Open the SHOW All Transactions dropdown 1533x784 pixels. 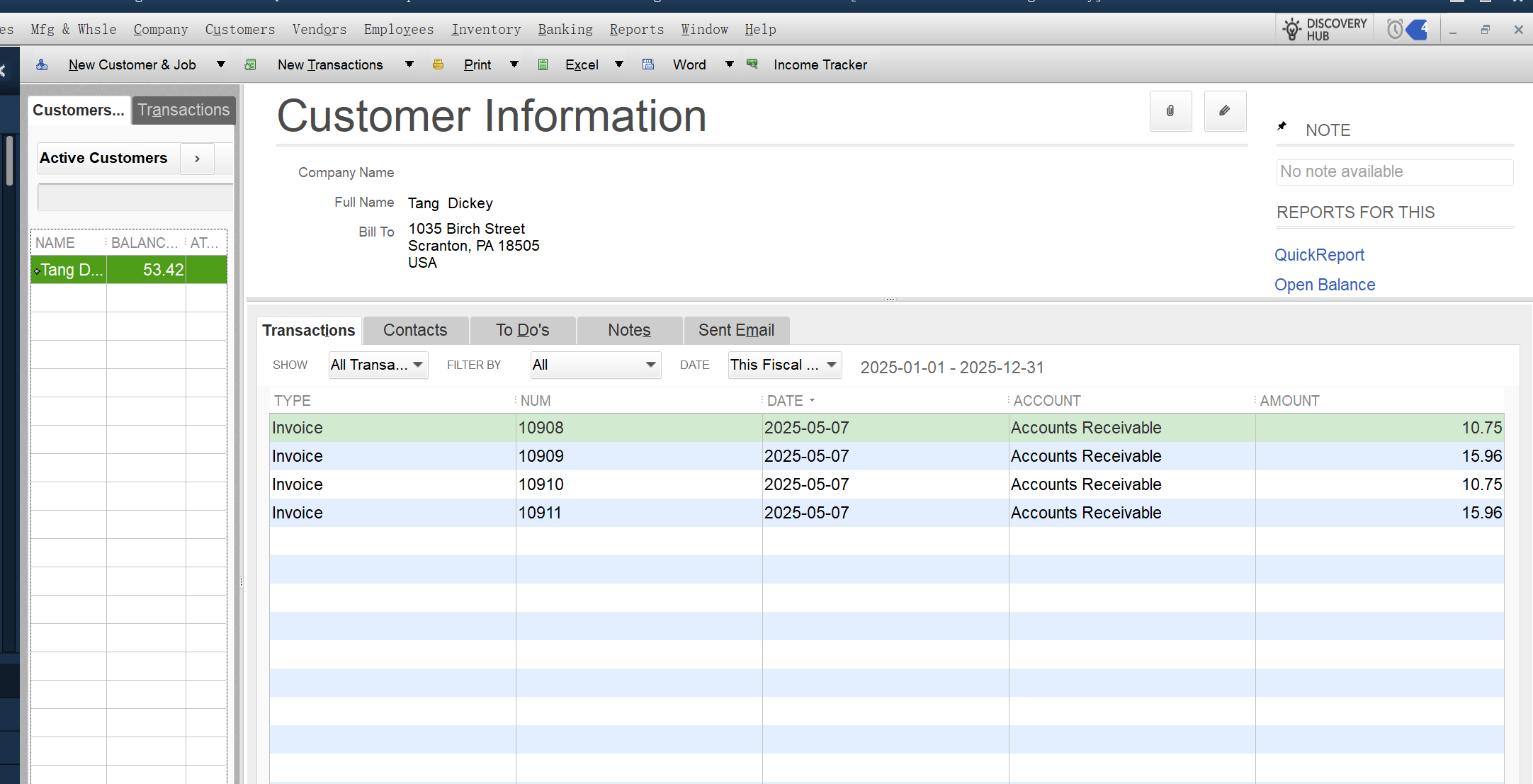pyautogui.click(x=378, y=365)
